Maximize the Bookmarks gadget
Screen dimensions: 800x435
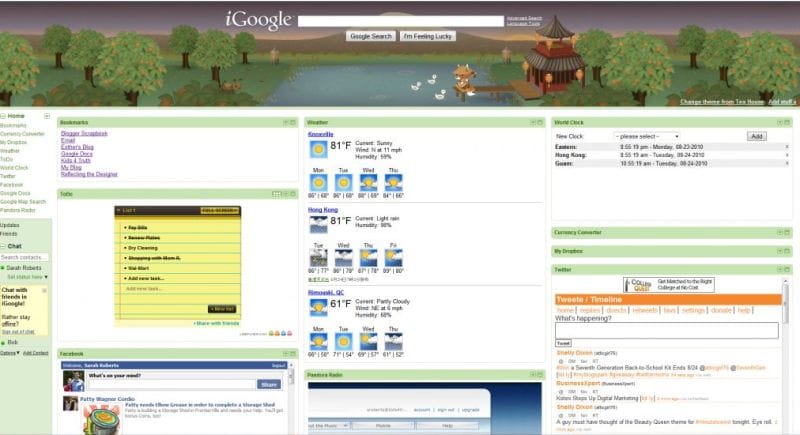pyautogui.click(x=293, y=122)
